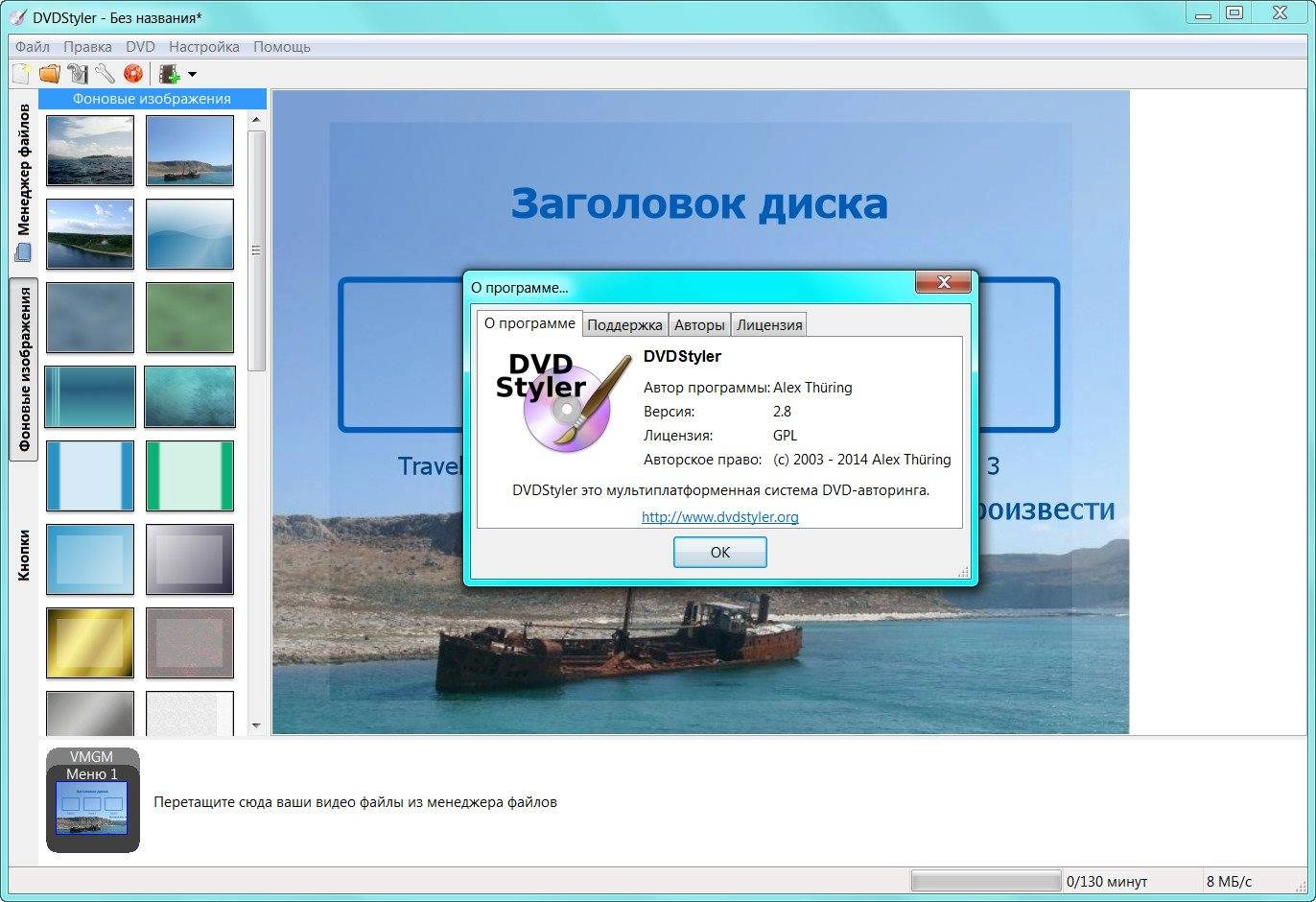Choose the teal textured background thumbnail

(190, 396)
